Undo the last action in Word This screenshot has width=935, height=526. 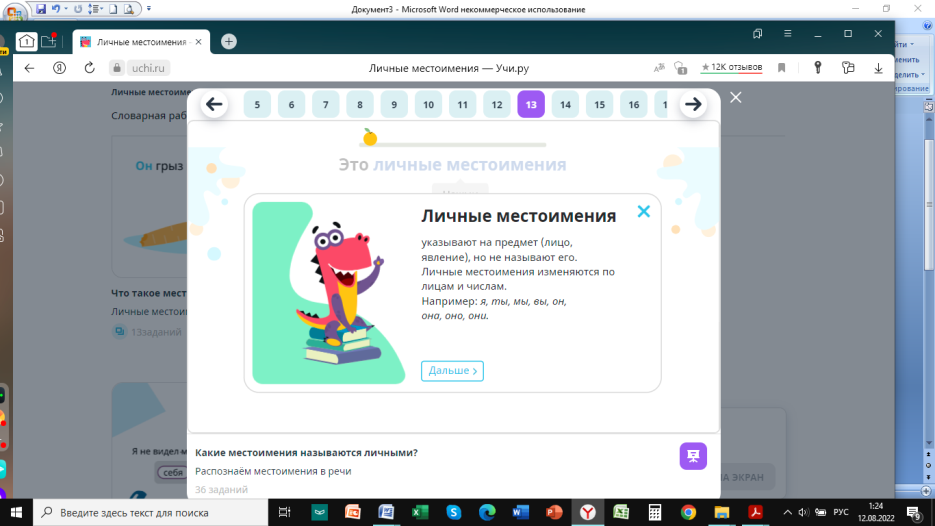55,9
